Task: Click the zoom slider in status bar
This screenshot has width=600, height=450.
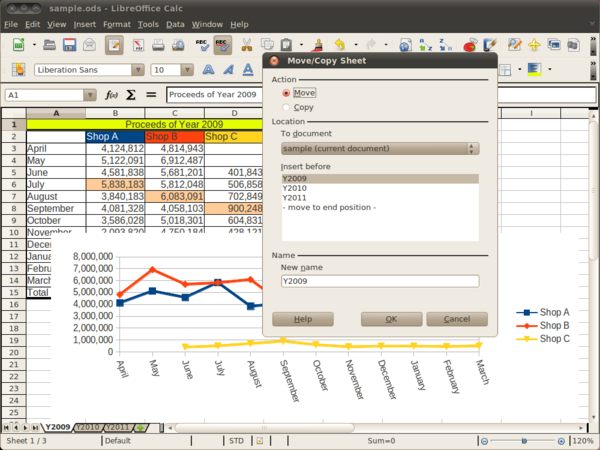Action: 525,441
